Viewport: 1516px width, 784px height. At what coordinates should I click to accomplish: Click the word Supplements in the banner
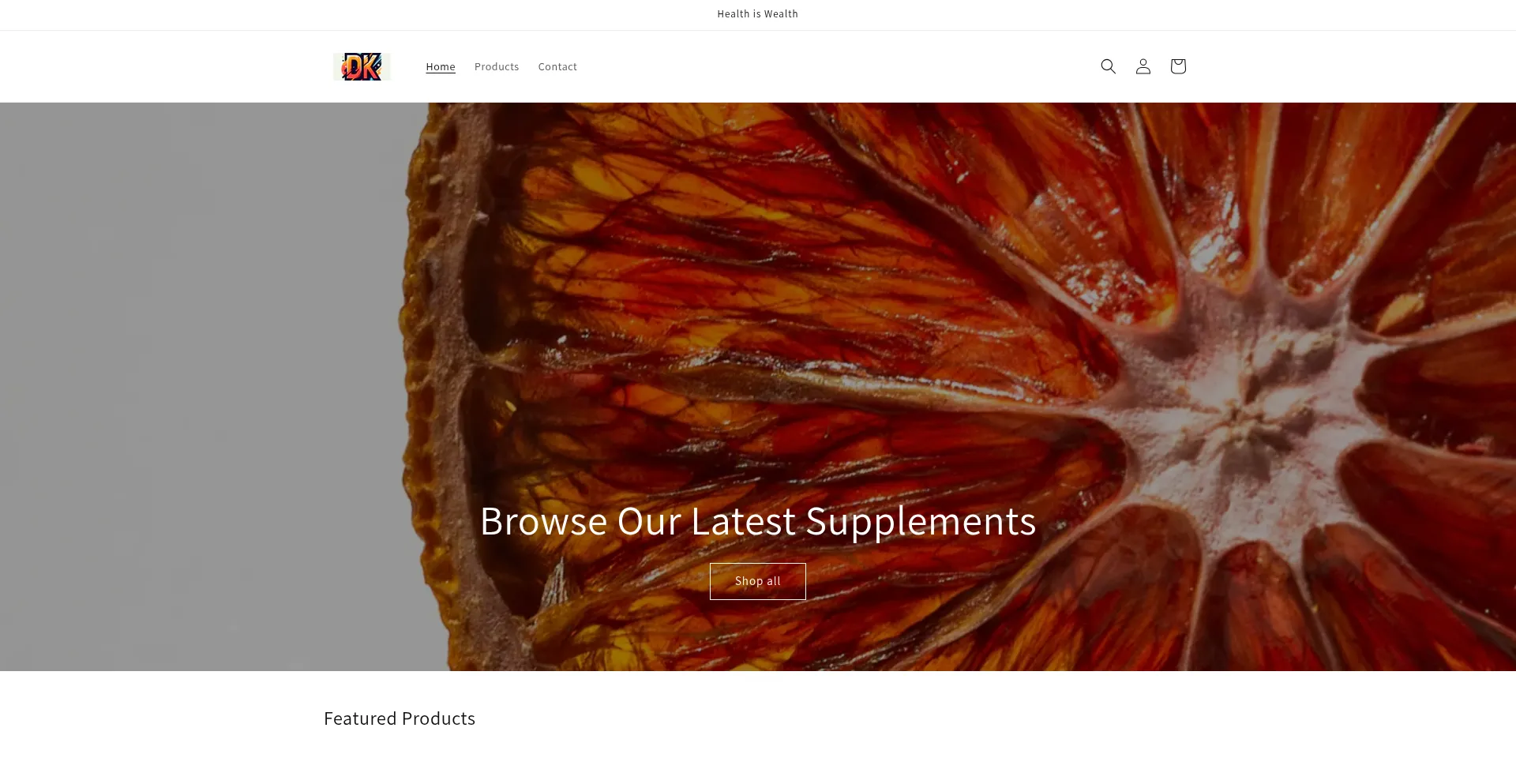click(x=921, y=521)
